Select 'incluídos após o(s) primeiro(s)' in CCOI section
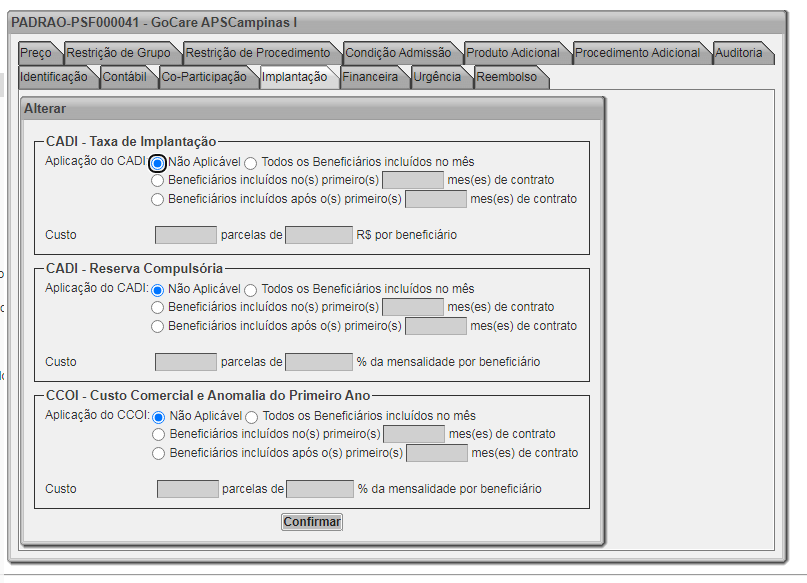807x583 pixels. (x=159, y=453)
